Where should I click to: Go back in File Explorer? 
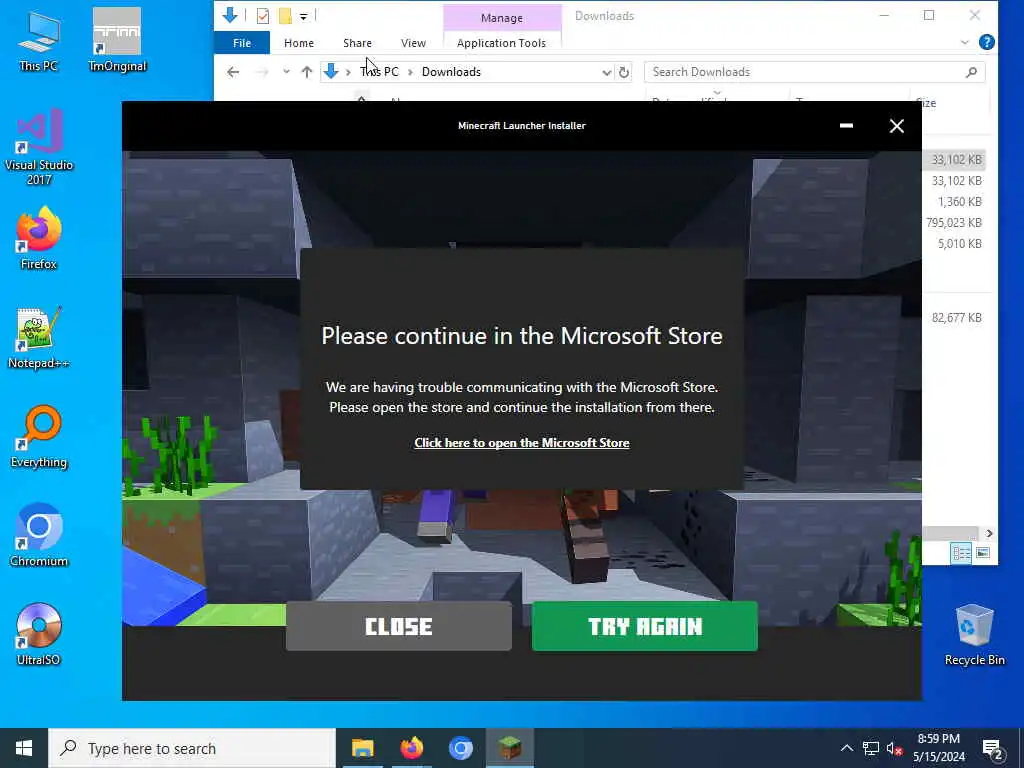pyautogui.click(x=233, y=72)
